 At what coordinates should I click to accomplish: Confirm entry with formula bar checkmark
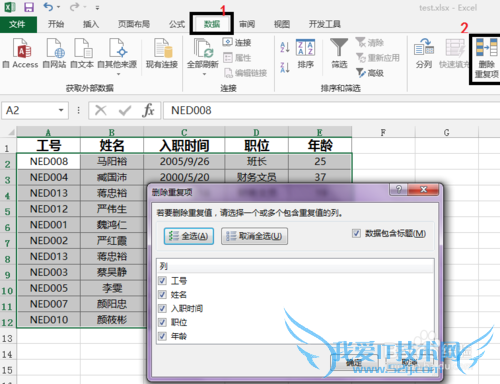click(x=125, y=110)
